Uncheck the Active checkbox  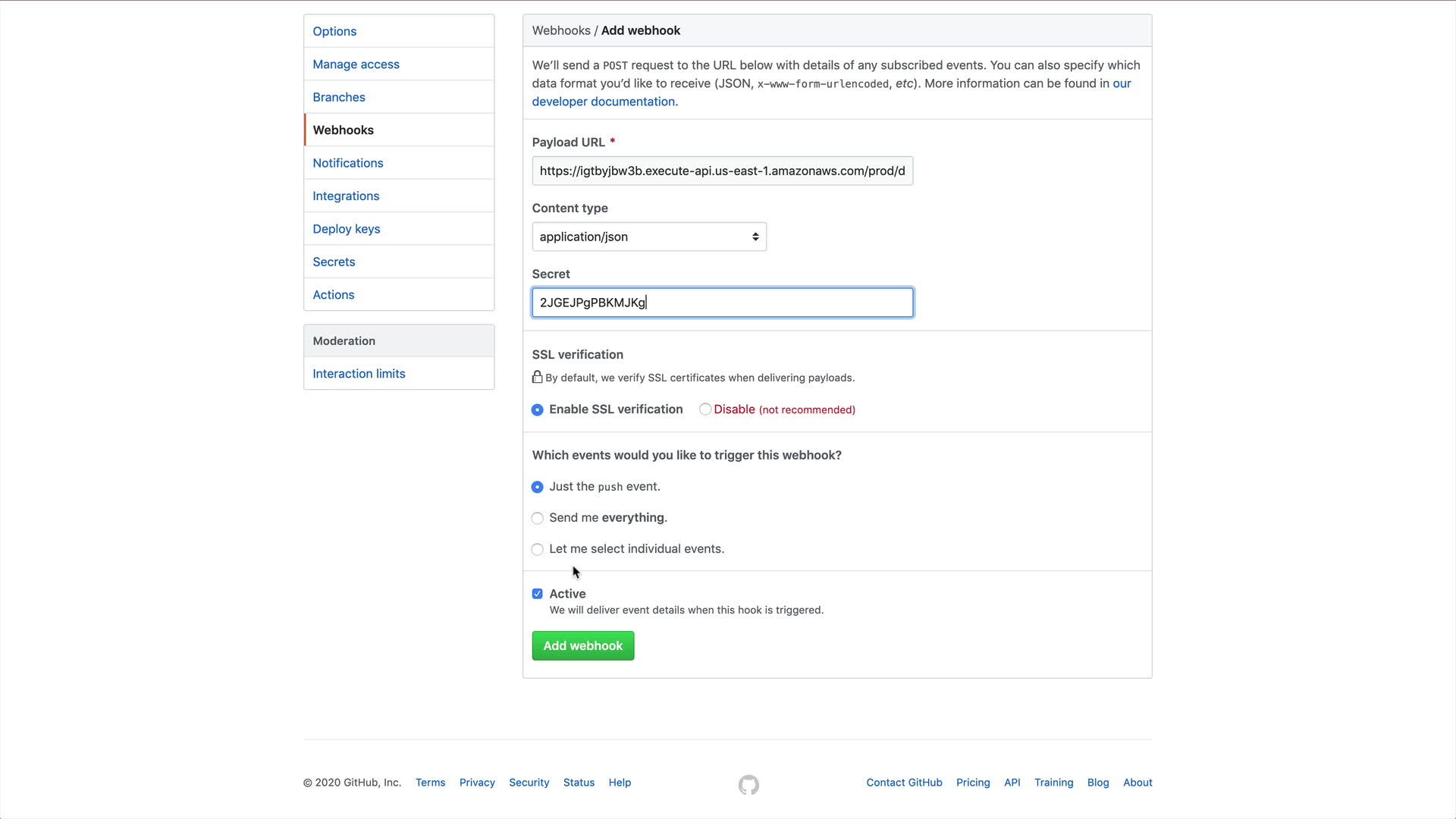[x=537, y=594]
